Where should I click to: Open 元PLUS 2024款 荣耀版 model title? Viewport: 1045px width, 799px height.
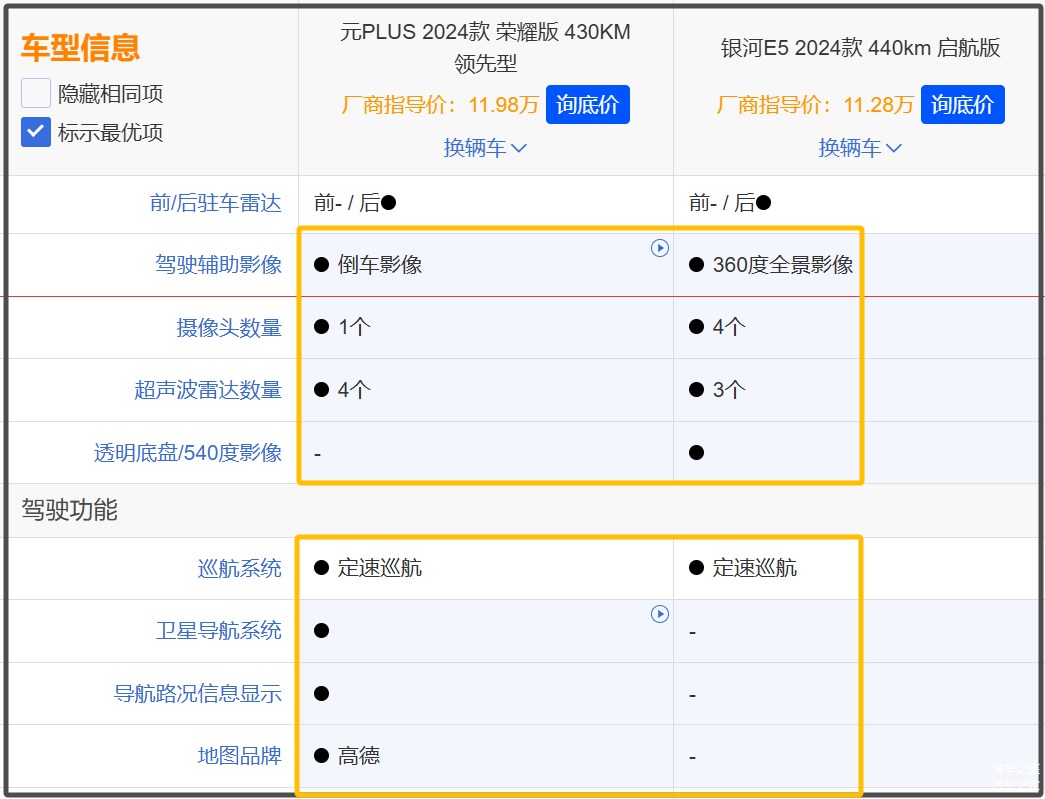(x=485, y=47)
